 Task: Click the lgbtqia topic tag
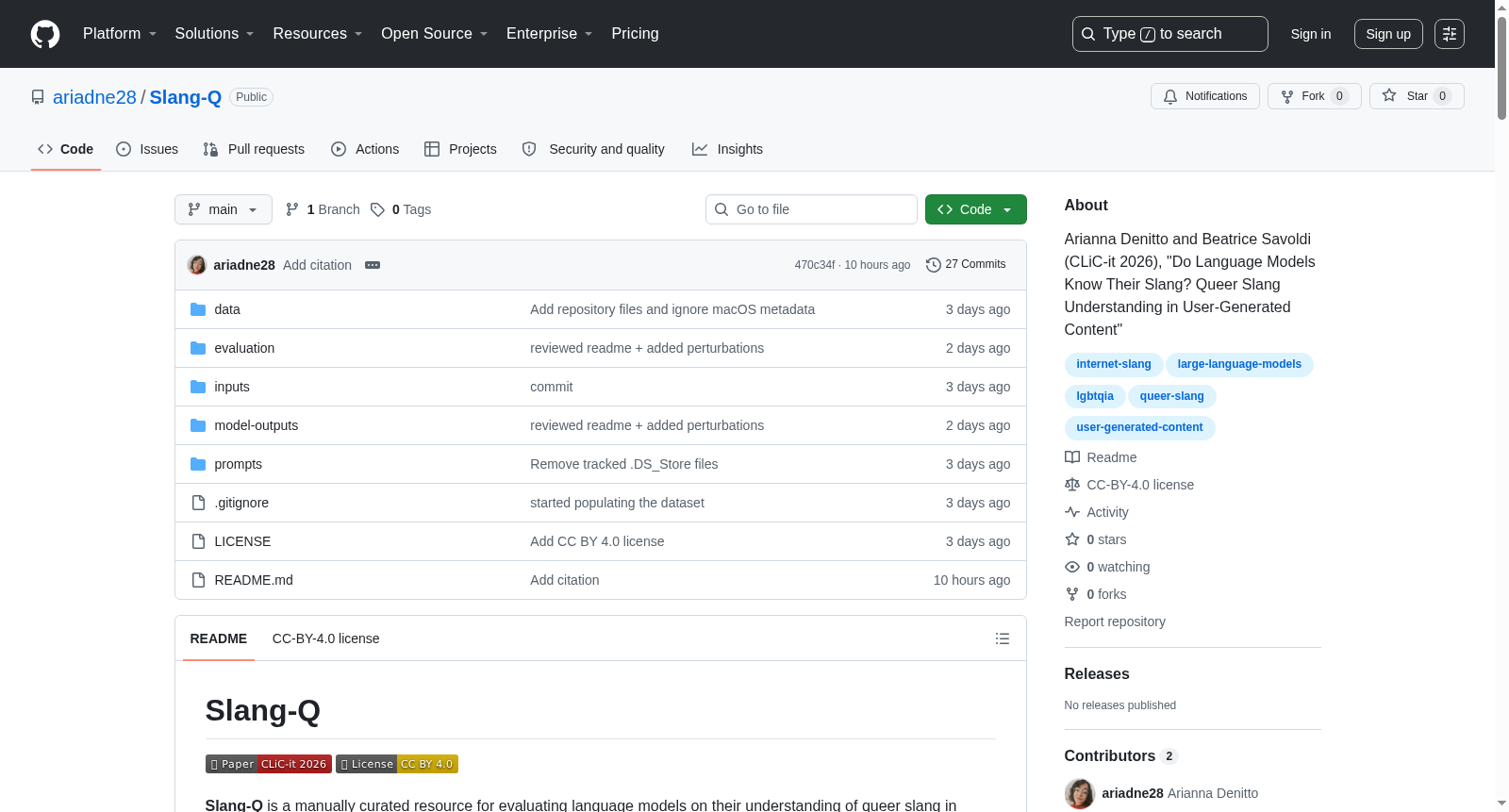(1095, 396)
